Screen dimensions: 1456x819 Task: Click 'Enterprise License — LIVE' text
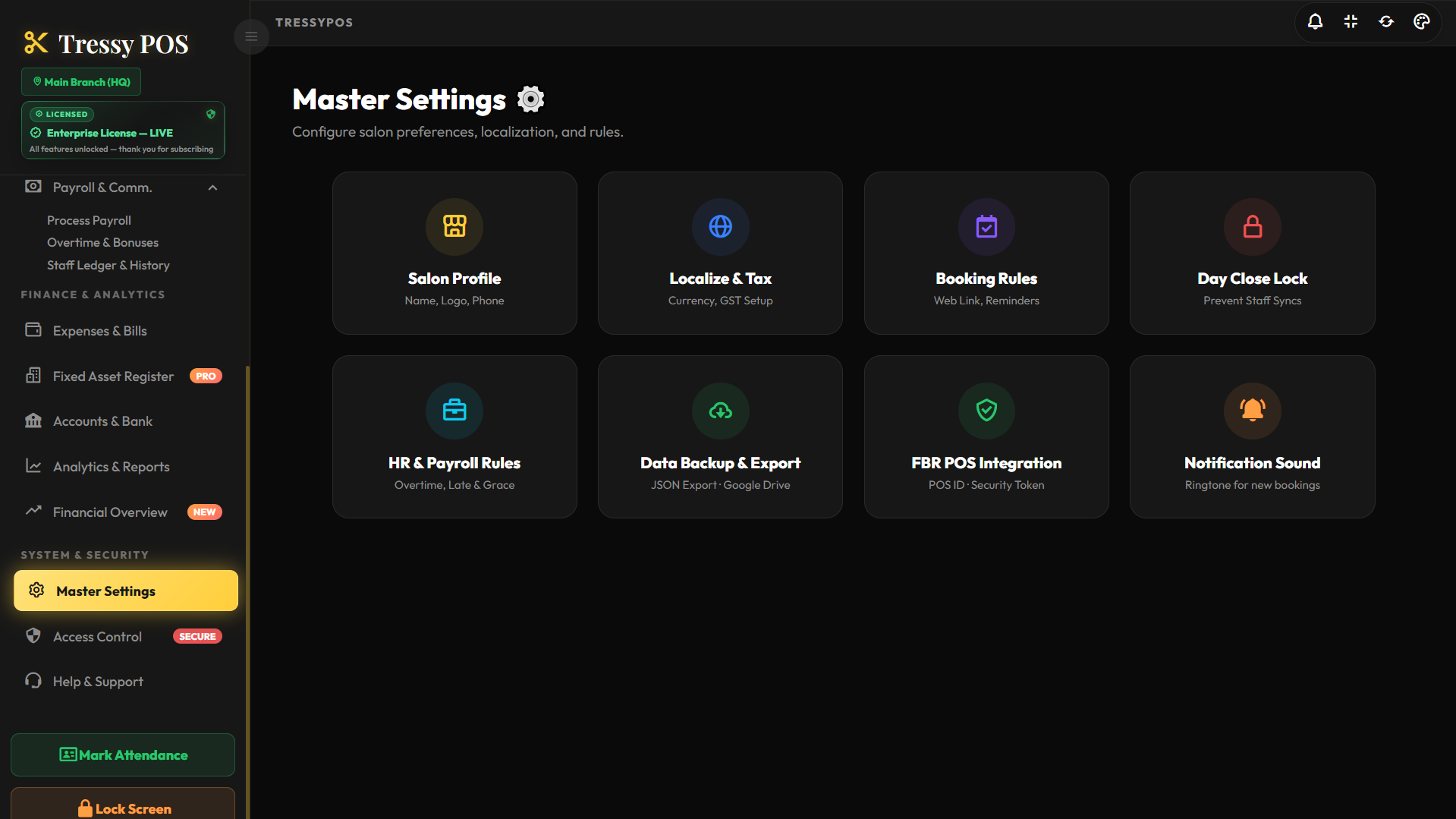pyautogui.click(x=110, y=133)
